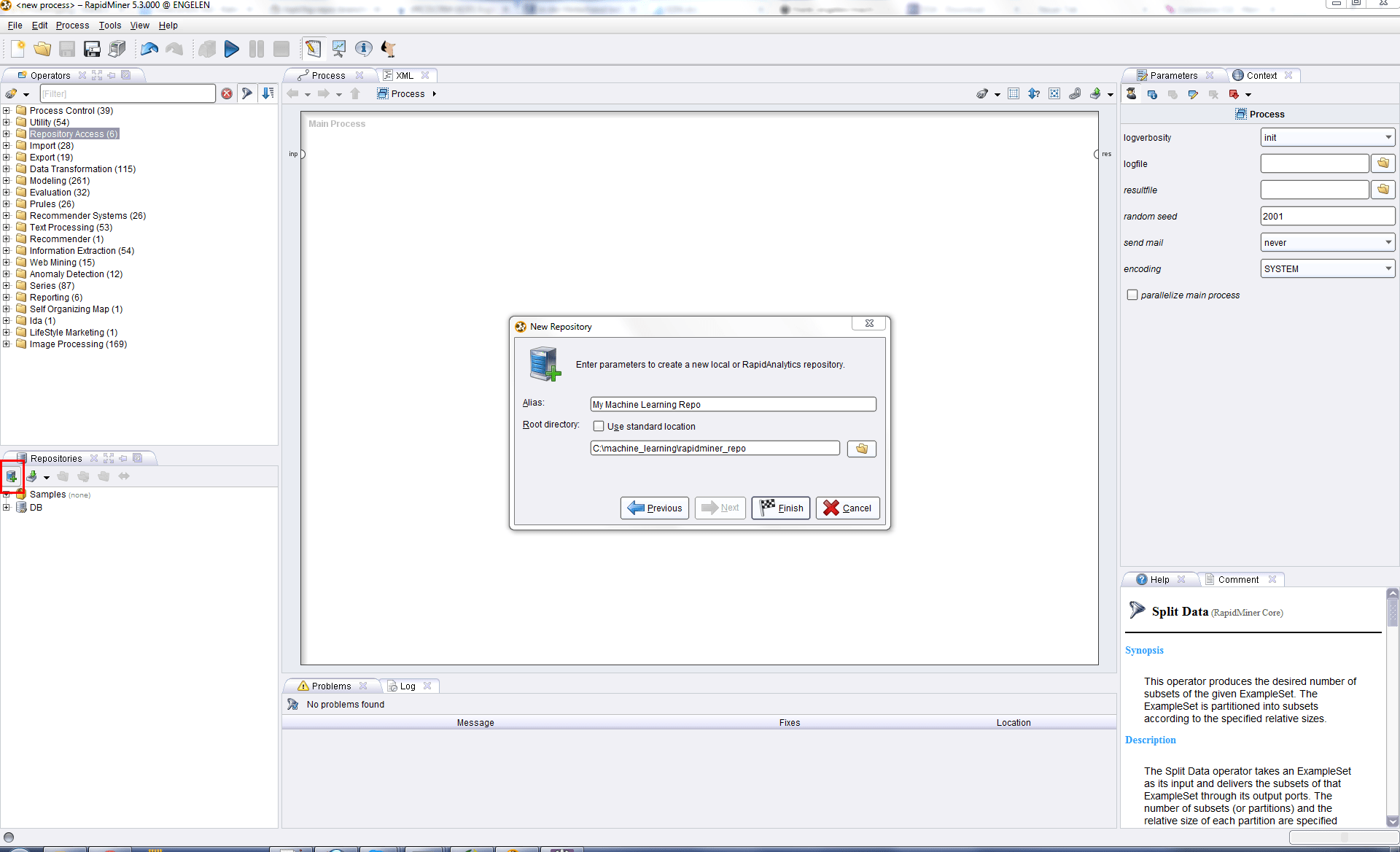Click the blue Run process play icon
1400x852 pixels.
point(231,49)
